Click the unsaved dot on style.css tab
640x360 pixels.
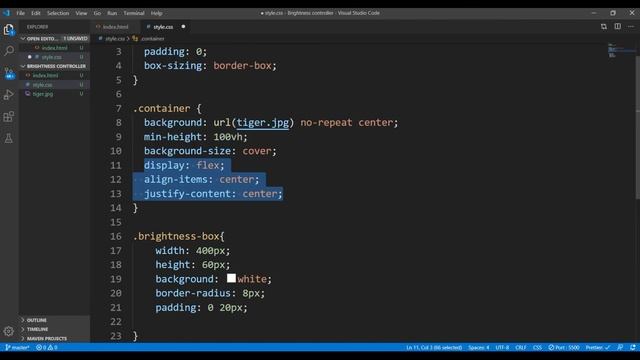(183, 27)
